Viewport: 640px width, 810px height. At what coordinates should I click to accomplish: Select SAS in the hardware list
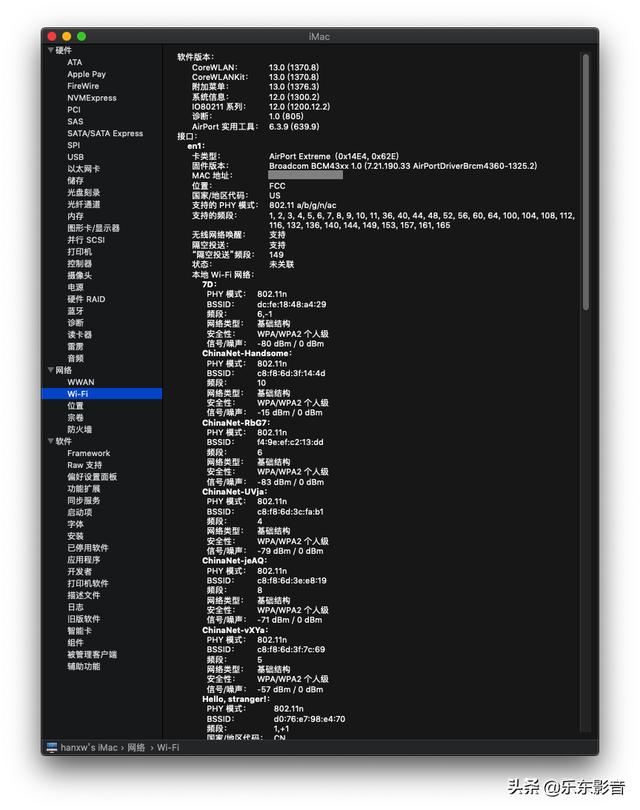click(x=75, y=121)
